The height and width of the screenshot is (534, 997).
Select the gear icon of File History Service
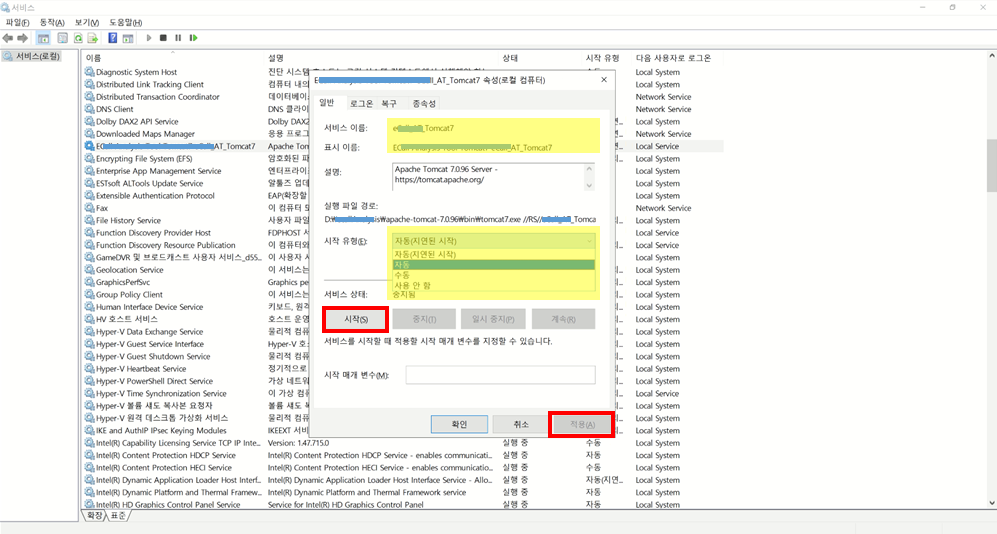(x=90, y=220)
